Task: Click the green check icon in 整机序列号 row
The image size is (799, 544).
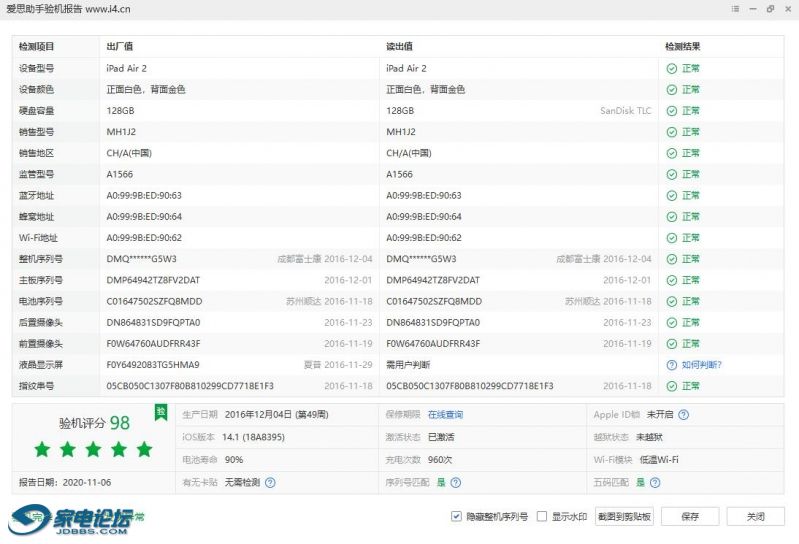Action: pyautogui.click(x=672, y=259)
